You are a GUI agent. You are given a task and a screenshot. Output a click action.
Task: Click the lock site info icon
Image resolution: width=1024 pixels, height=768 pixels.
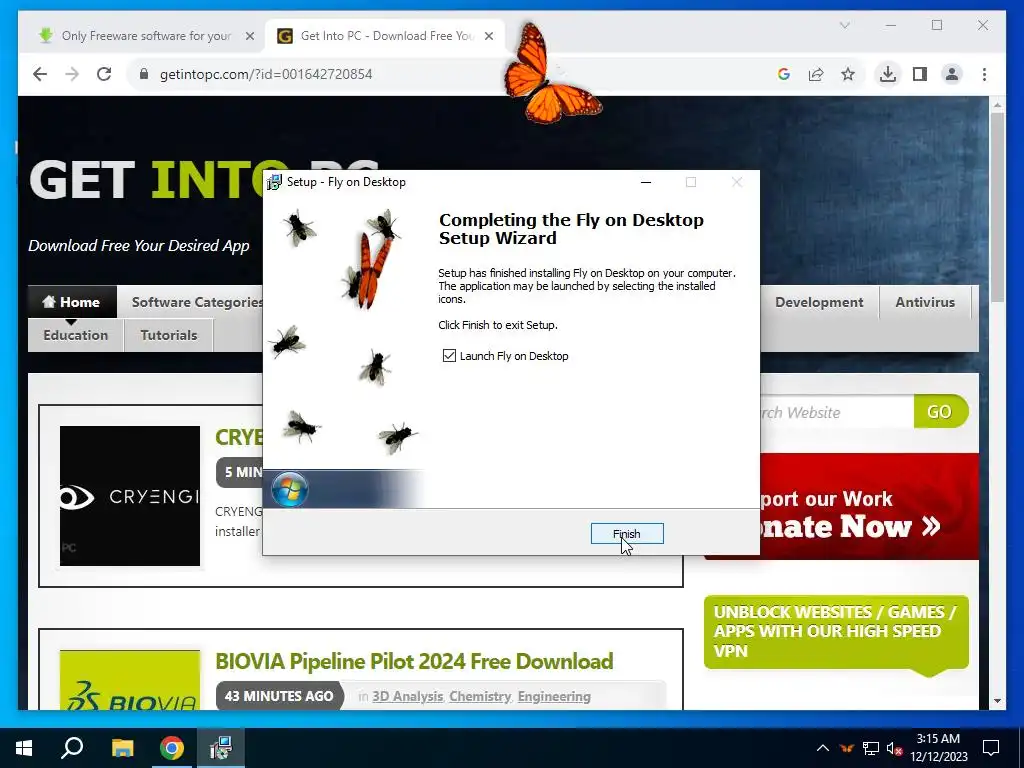tap(144, 74)
